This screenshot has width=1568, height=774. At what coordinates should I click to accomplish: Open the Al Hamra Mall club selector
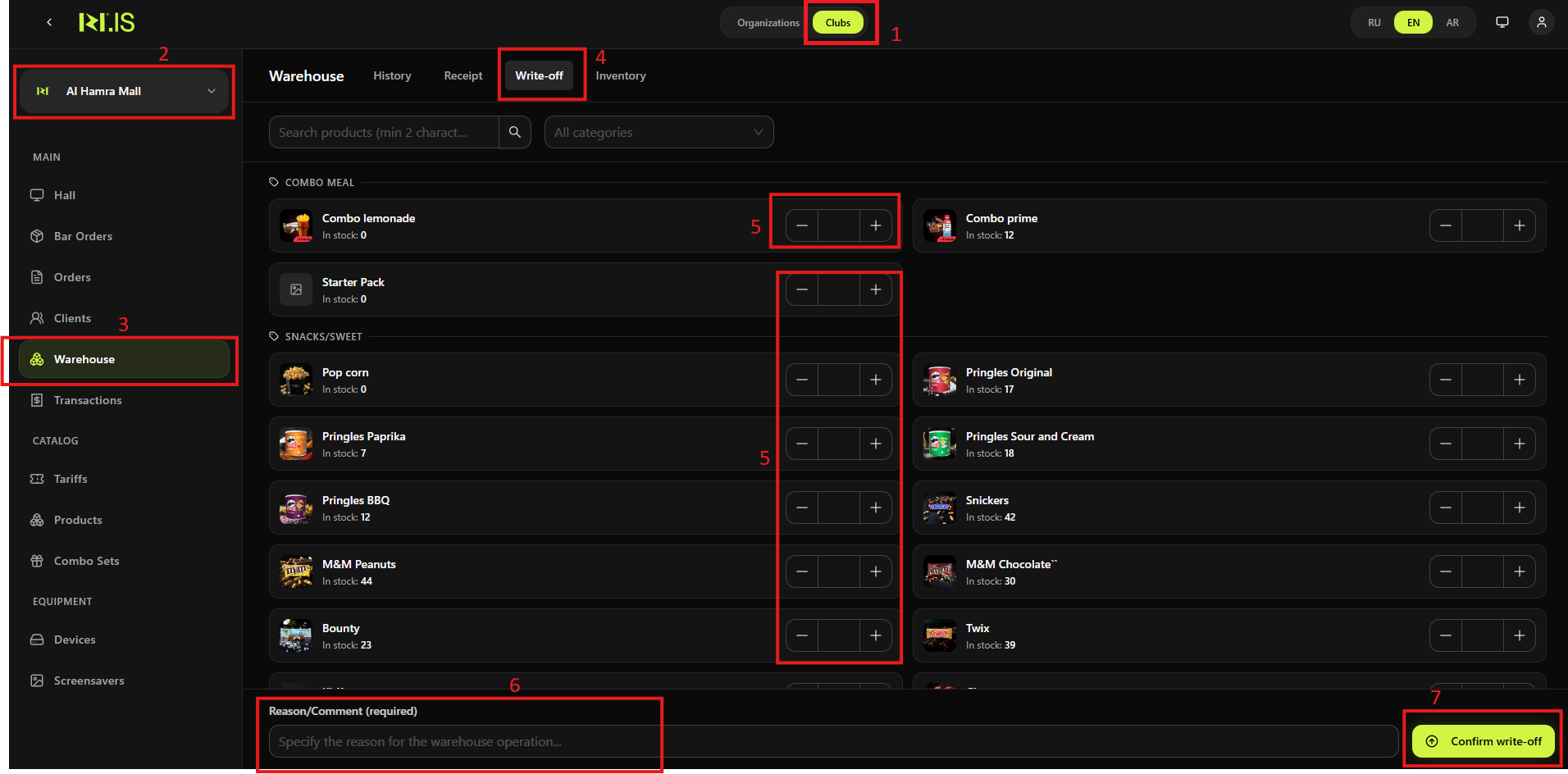click(124, 91)
